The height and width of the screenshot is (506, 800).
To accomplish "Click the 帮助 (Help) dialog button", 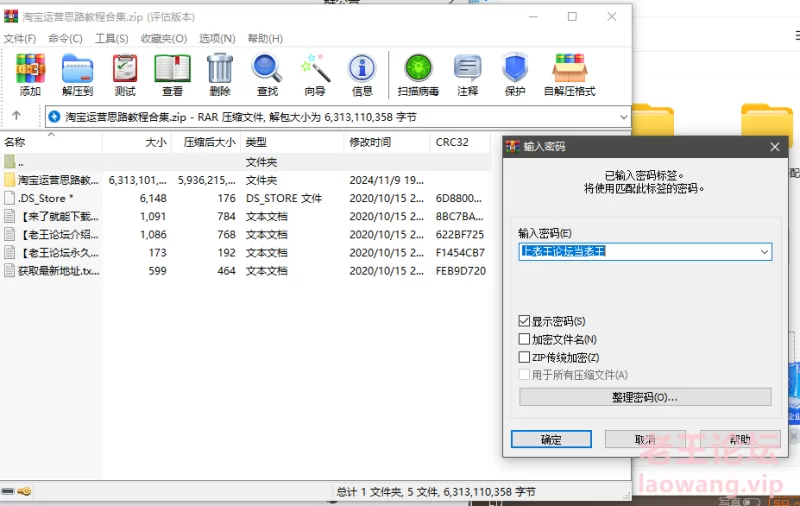I will (740, 439).
